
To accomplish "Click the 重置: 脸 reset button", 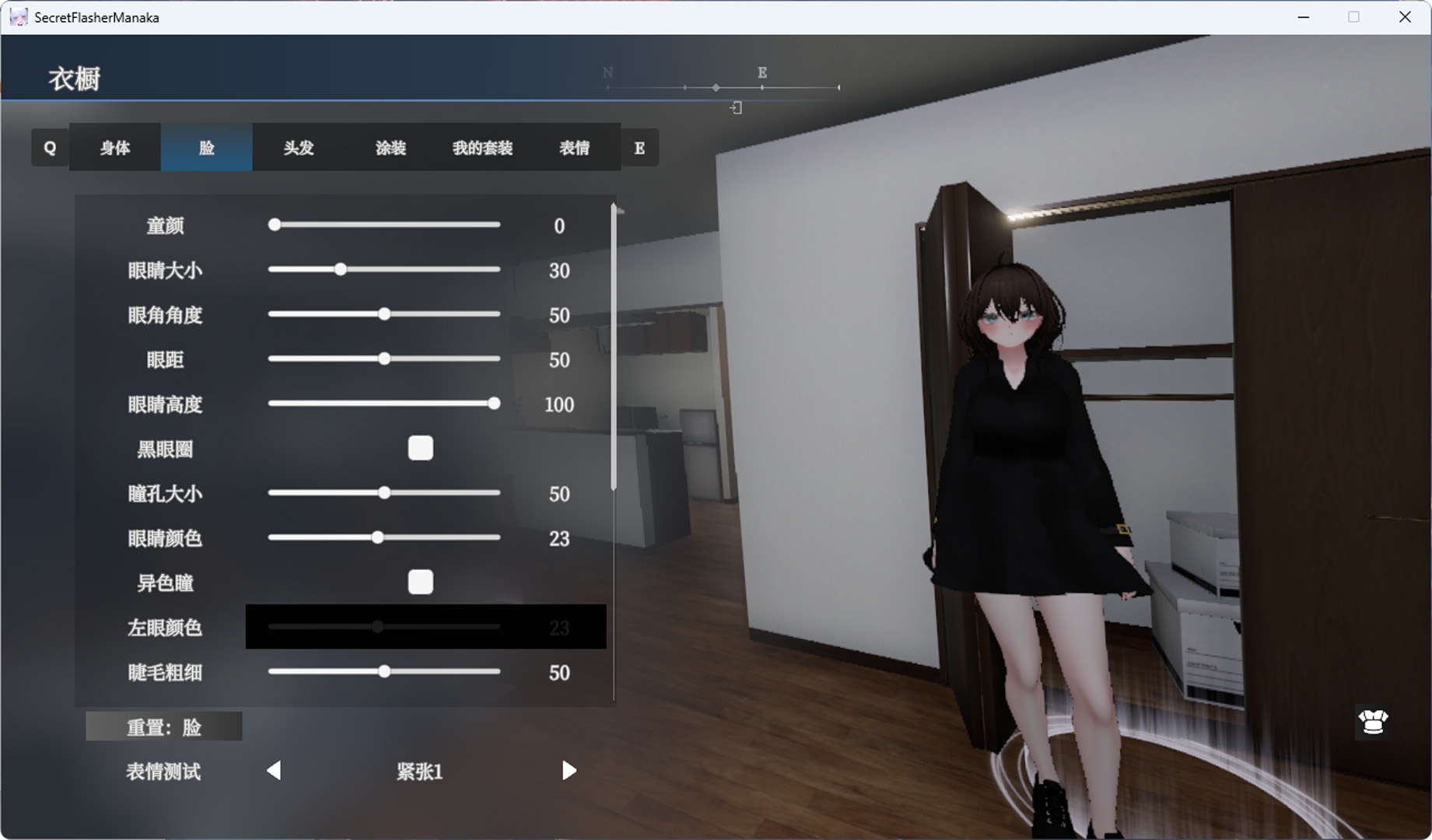I will 164,727.
